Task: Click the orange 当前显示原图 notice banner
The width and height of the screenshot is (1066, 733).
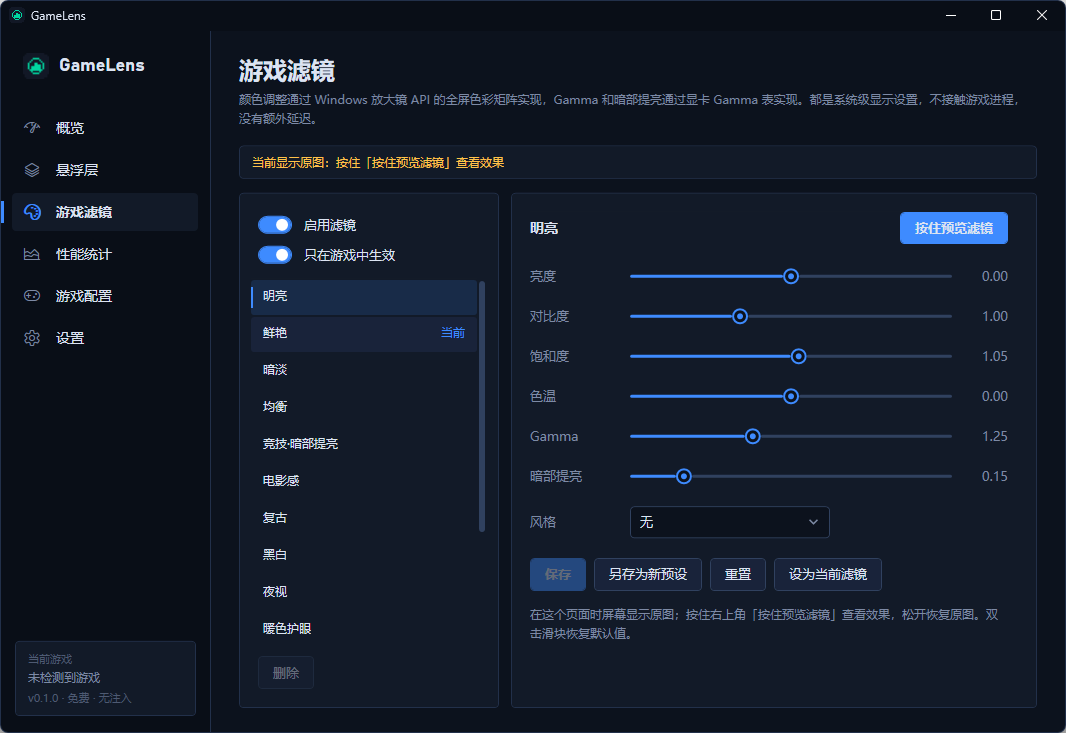Action: click(638, 163)
